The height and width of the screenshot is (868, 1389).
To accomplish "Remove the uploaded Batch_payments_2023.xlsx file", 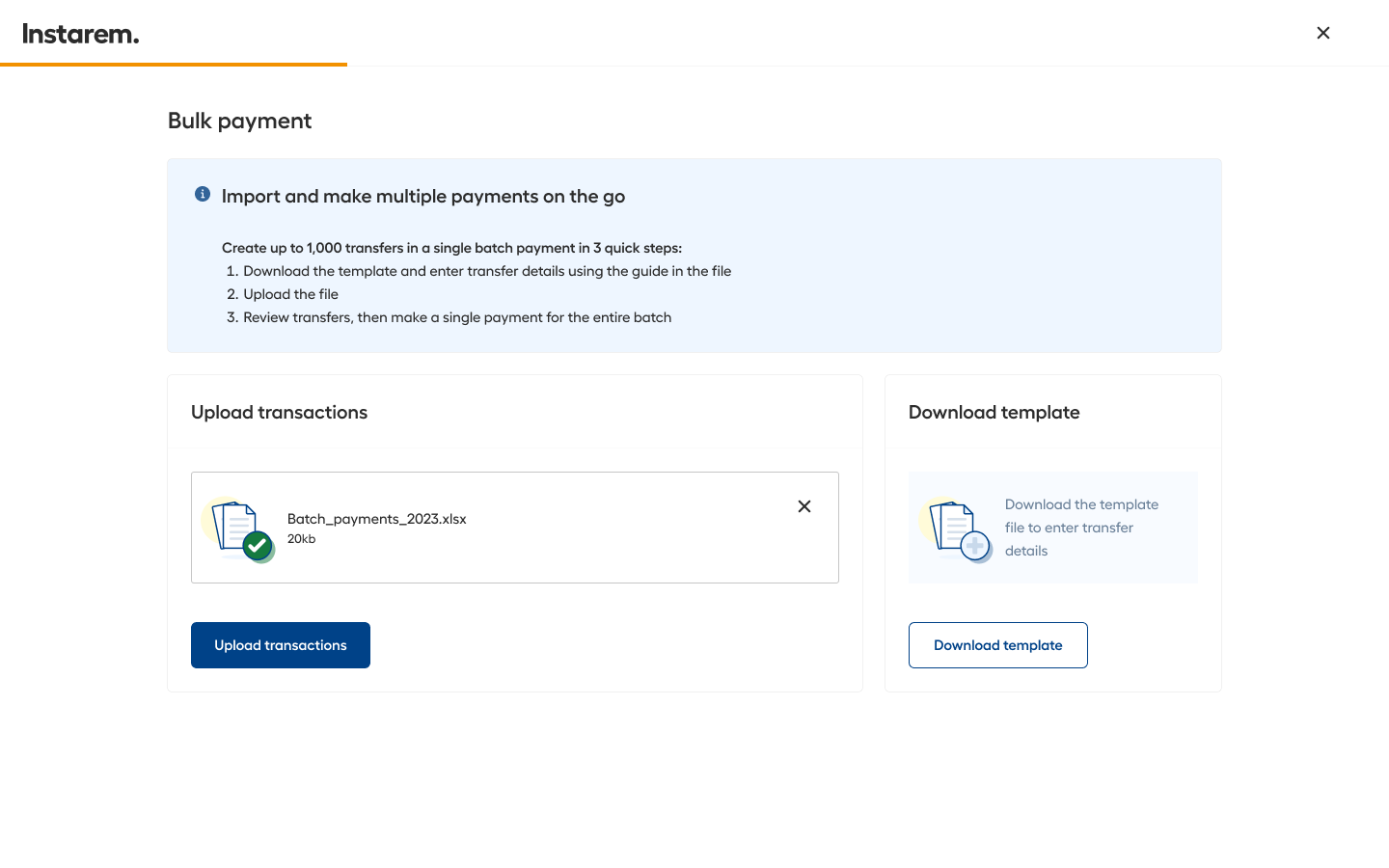I will [803, 506].
